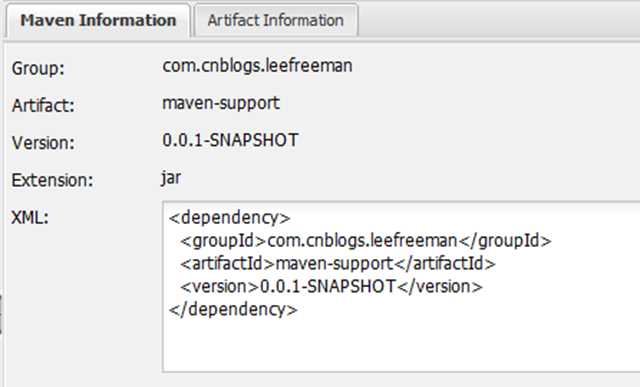Click the Version field label
The width and height of the screenshot is (640, 387).
[43, 143]
